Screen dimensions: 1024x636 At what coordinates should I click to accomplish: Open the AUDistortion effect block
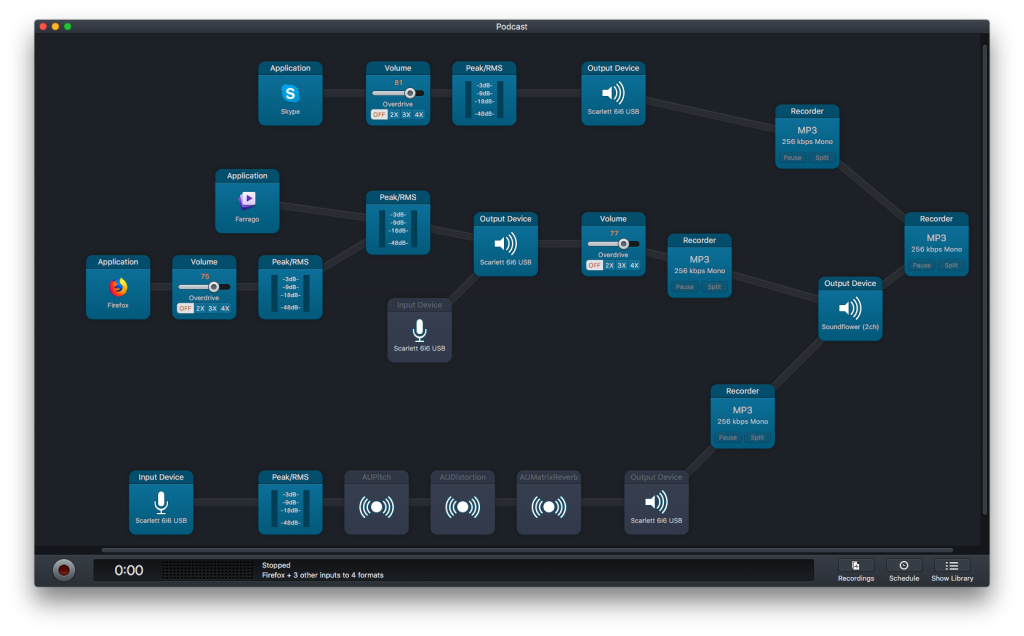coord(462,503)
